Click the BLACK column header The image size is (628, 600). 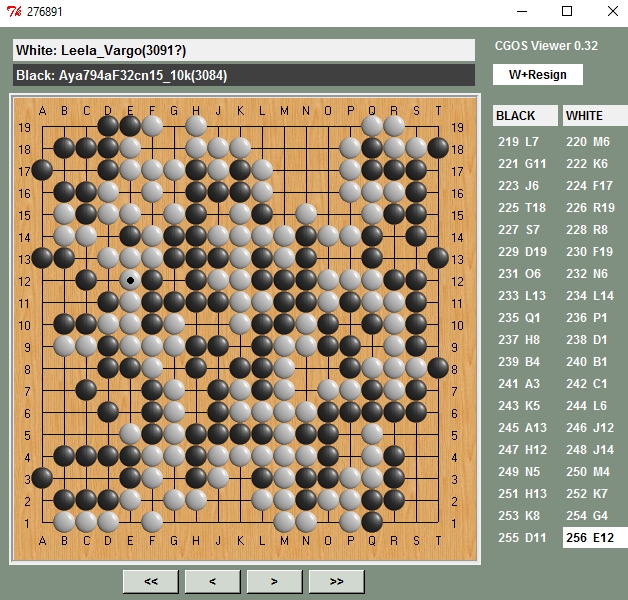click(x=525, y=116)
